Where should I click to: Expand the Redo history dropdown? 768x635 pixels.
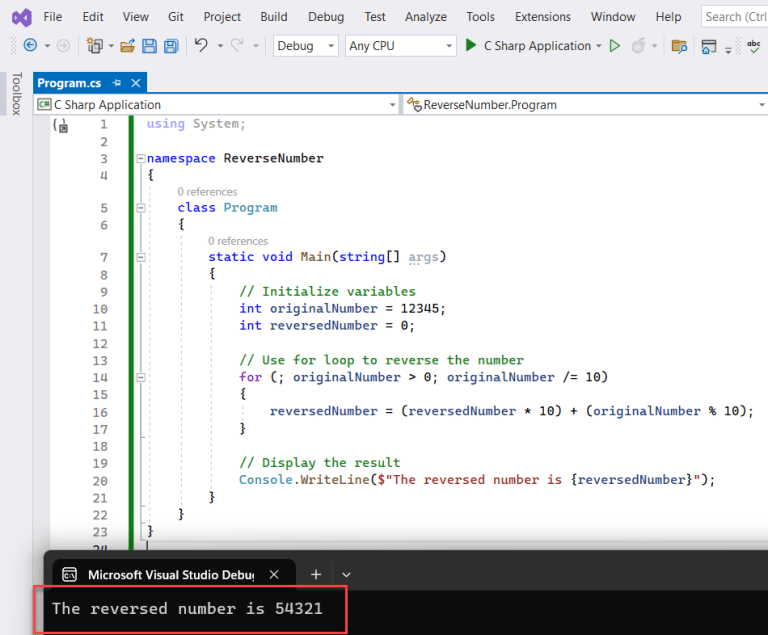coord(256,46)
